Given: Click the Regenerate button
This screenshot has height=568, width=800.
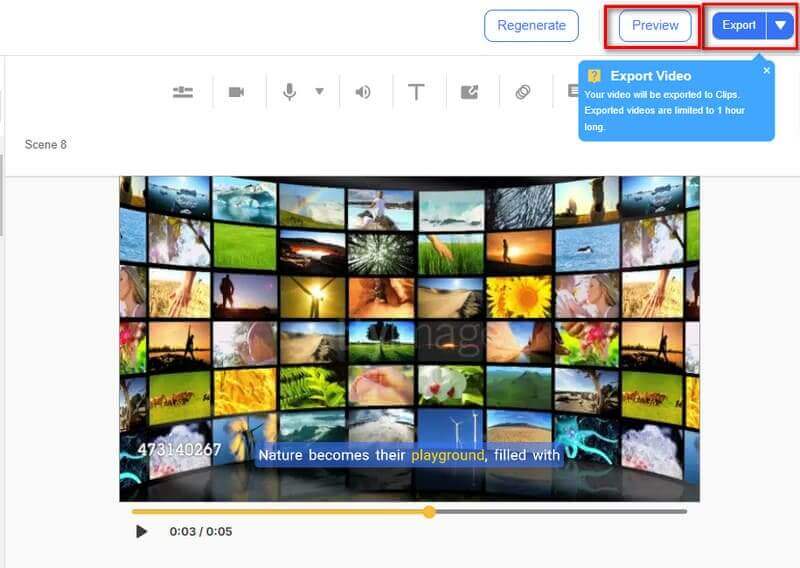Looking at the screenshot, I should pos(531,26).
